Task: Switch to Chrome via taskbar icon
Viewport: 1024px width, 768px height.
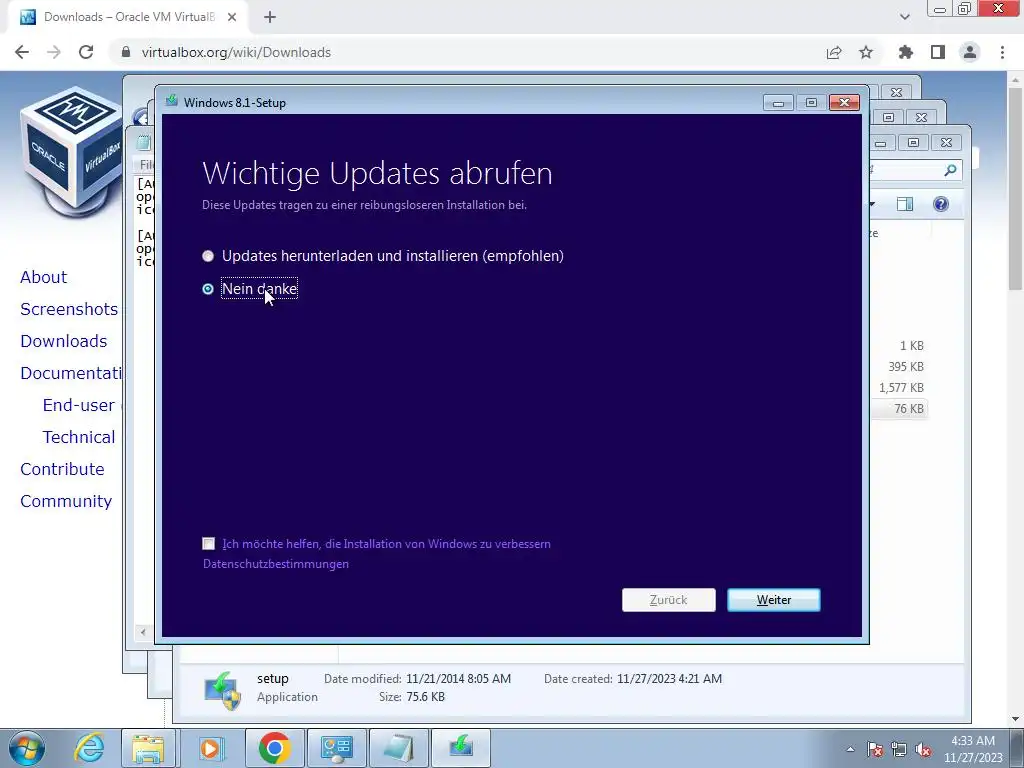Action: [x=274, y=748]
